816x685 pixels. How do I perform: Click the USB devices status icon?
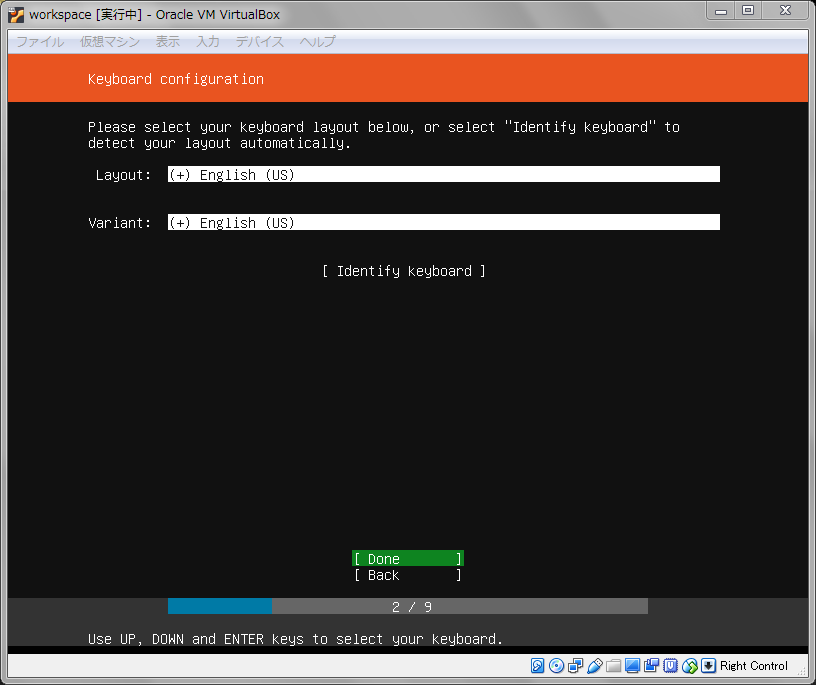click(594, 665)
